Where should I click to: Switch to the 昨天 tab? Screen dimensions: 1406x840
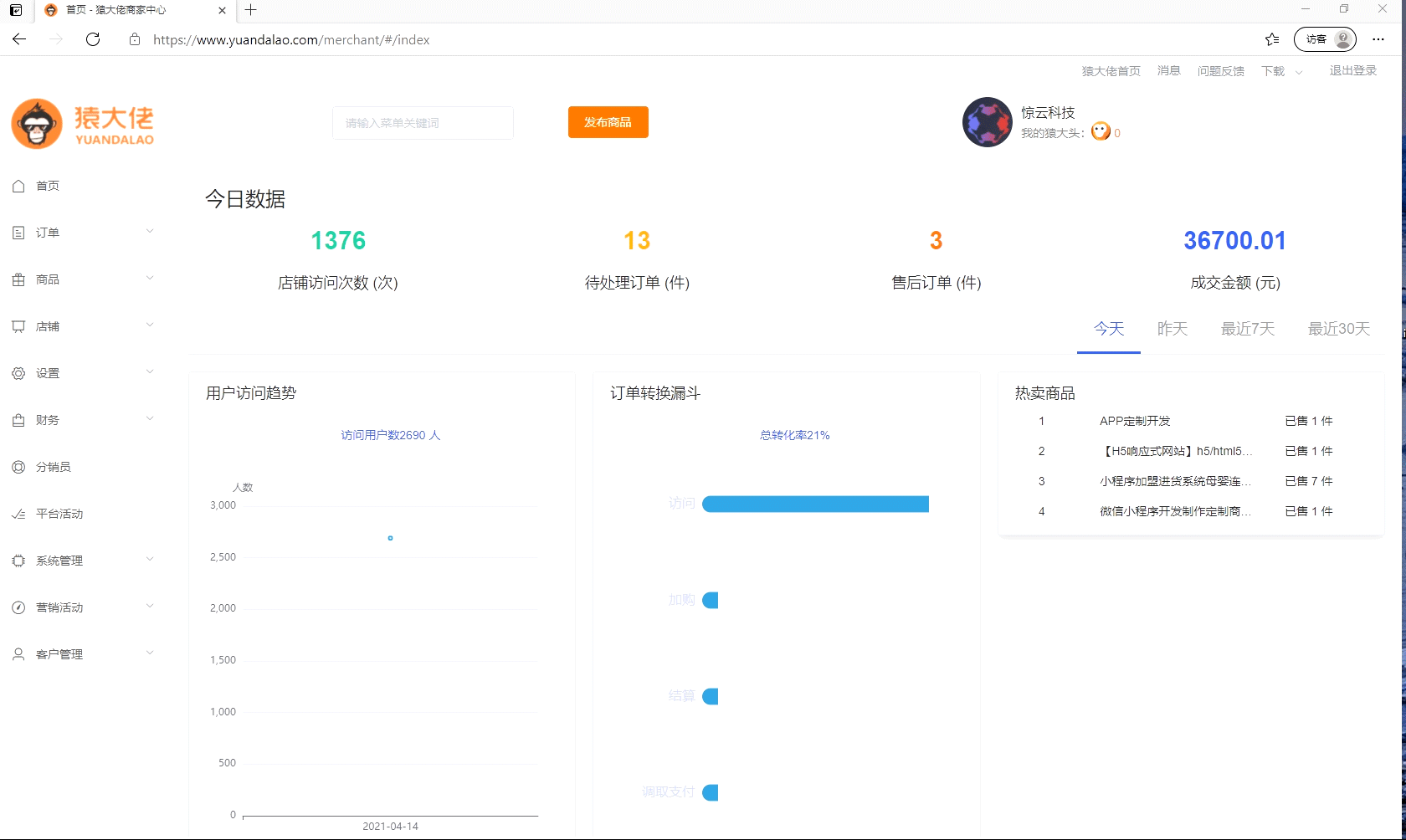point(1172,329)
